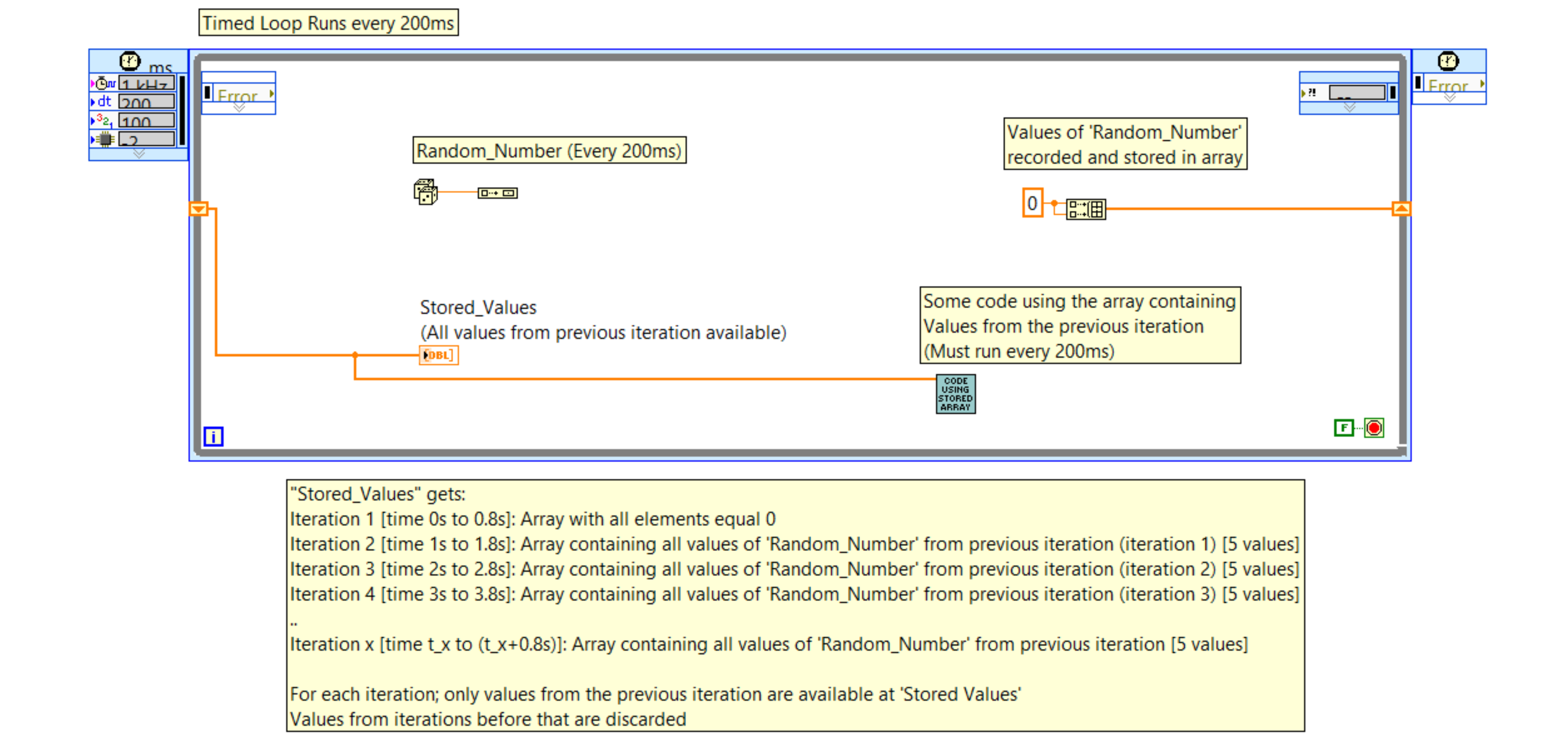The image size is (1568, 736).
Task: Expand the Timed Loop input node chevron
Action: tap(139, 154)
